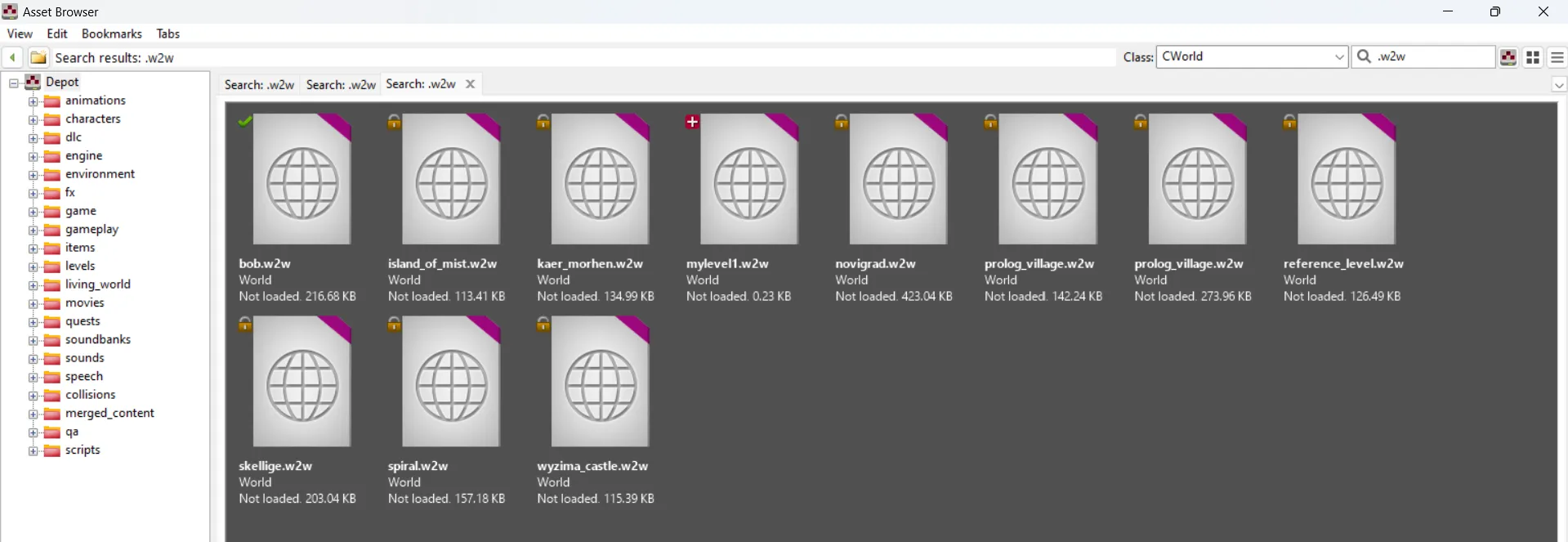Open the Tabs menu
The width and height of the screenshot is (1568, 542).
click(168, 34)
